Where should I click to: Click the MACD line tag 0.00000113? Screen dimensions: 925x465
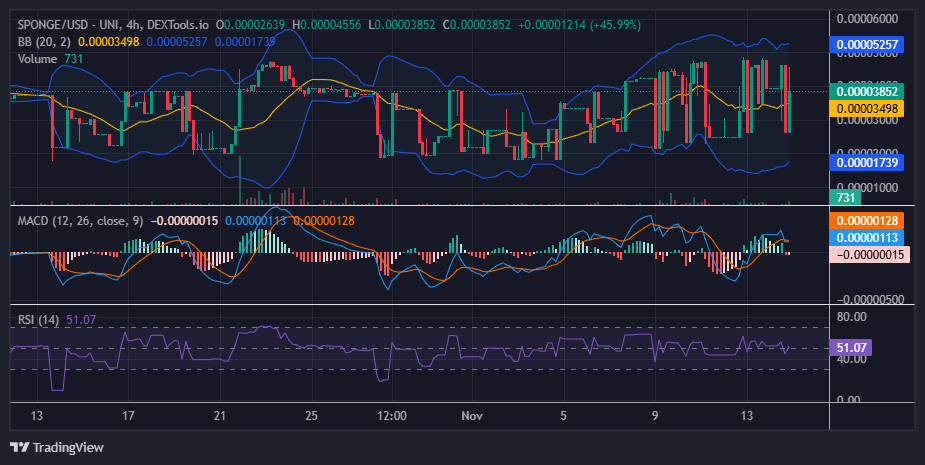[x=867, y=237]
